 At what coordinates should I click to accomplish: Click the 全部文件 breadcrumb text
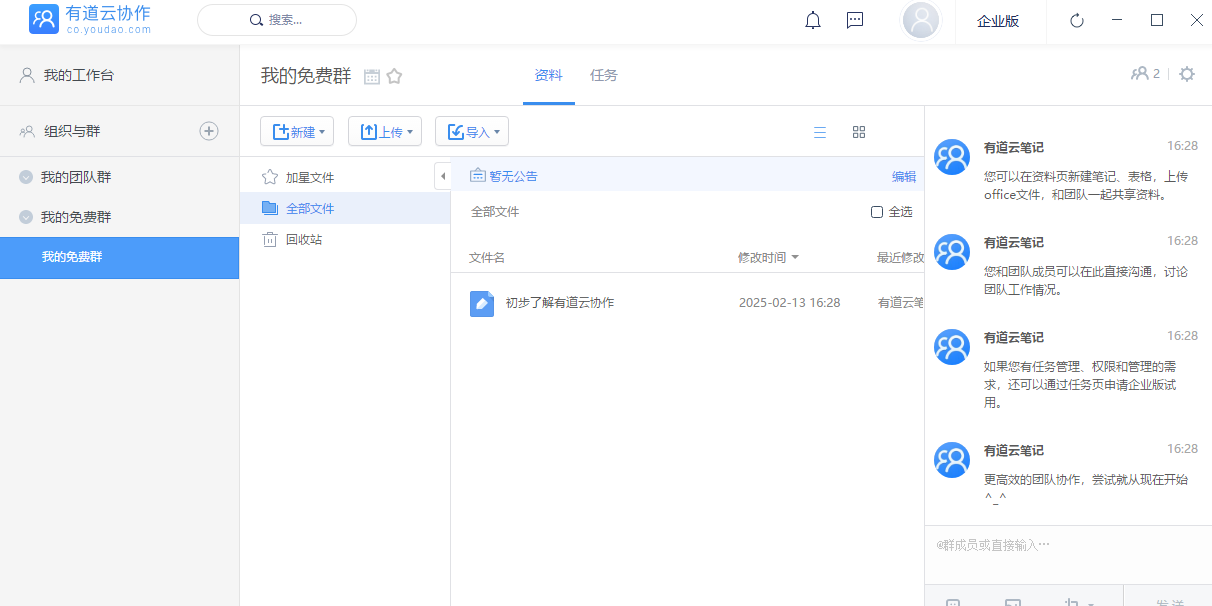click(495, 212)
